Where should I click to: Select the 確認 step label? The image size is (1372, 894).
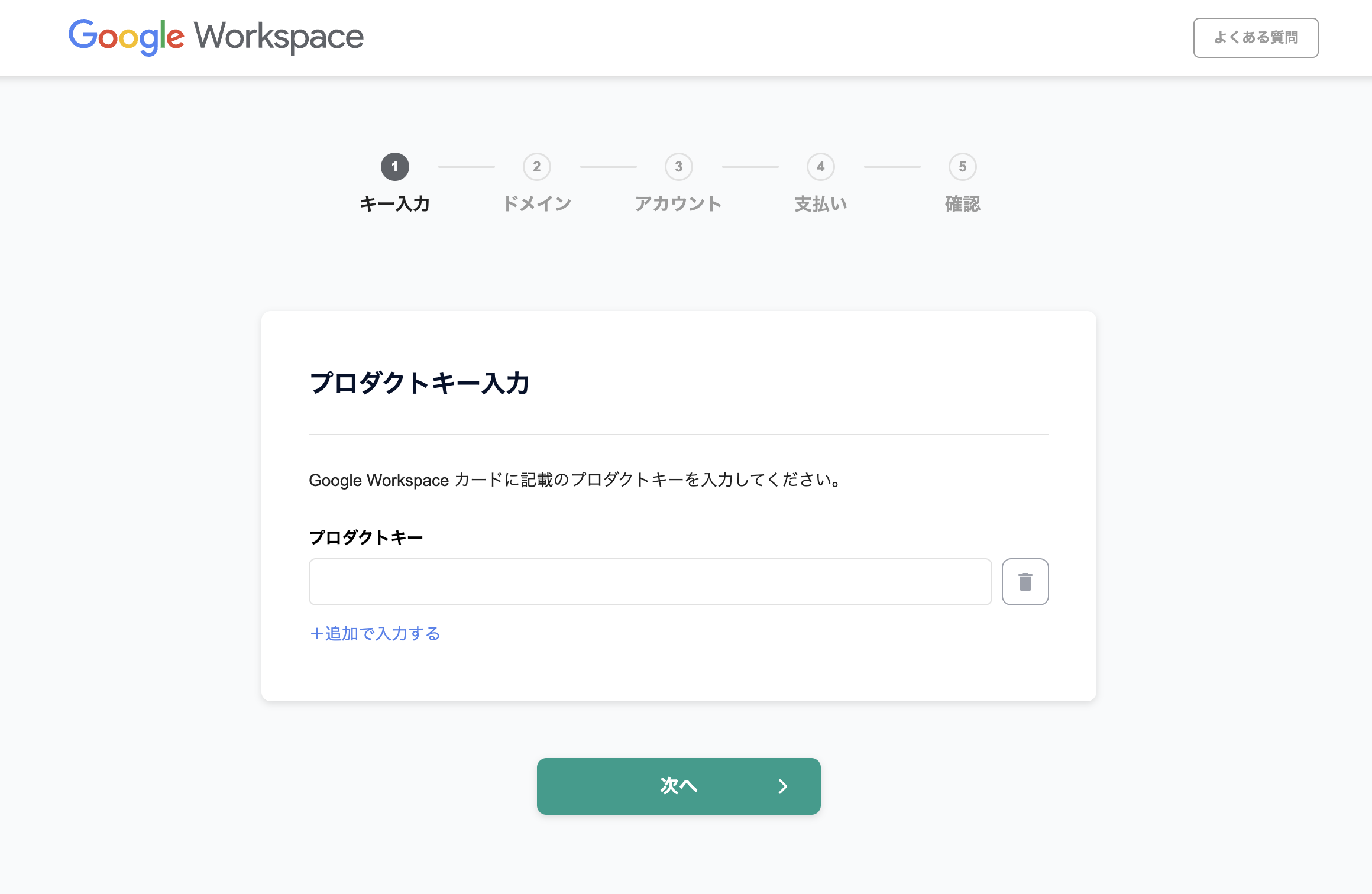coord(963,203)
